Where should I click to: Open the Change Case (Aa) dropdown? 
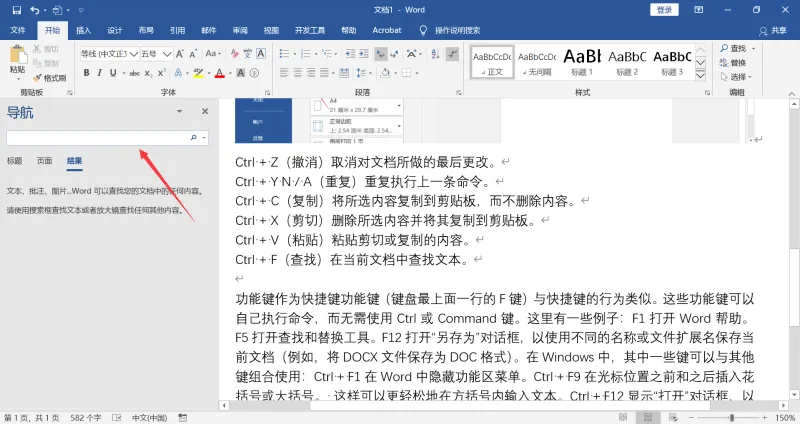(x=213, y=54)
